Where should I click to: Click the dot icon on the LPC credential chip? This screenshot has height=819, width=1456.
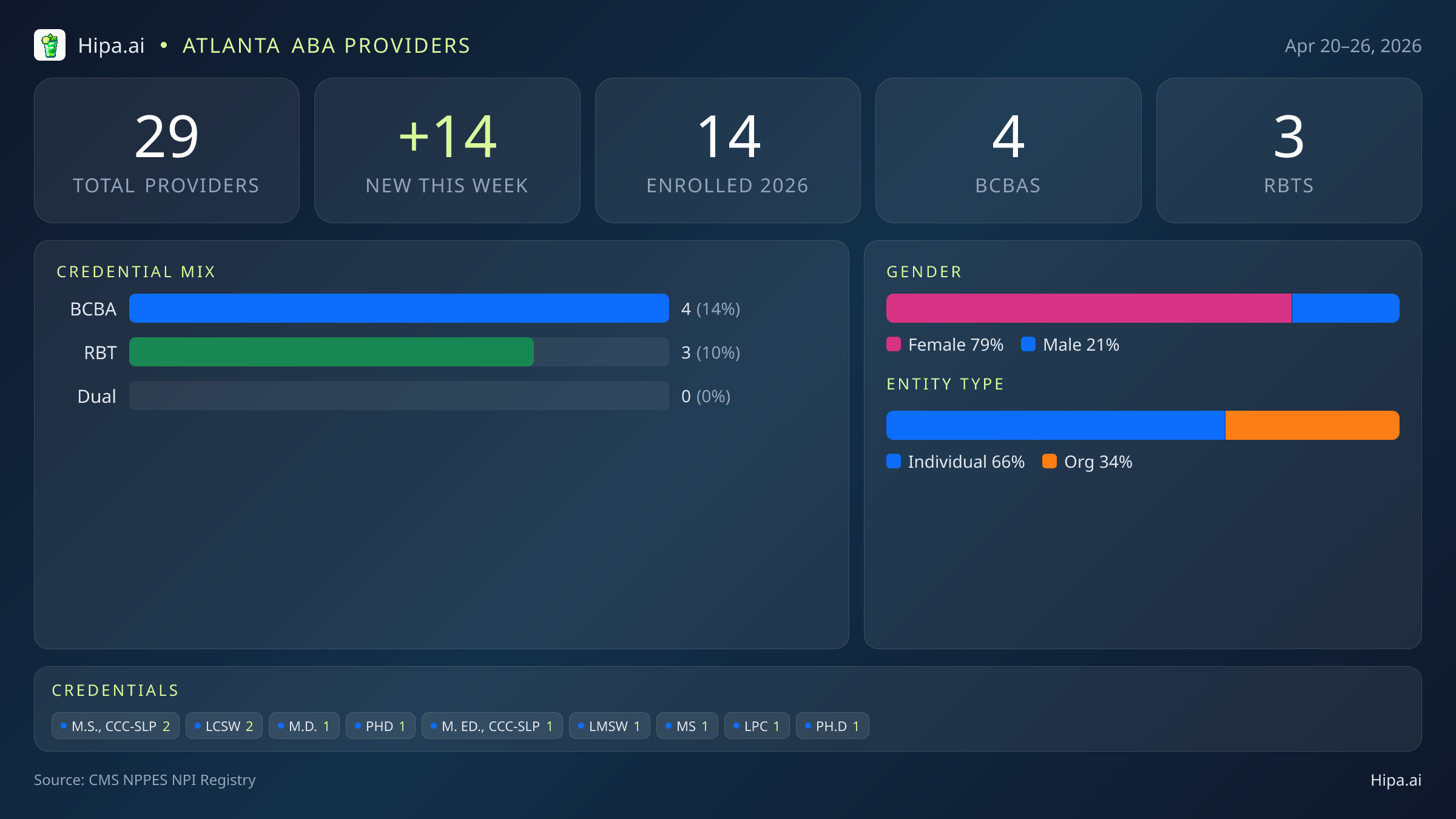[x=736, y=725]
